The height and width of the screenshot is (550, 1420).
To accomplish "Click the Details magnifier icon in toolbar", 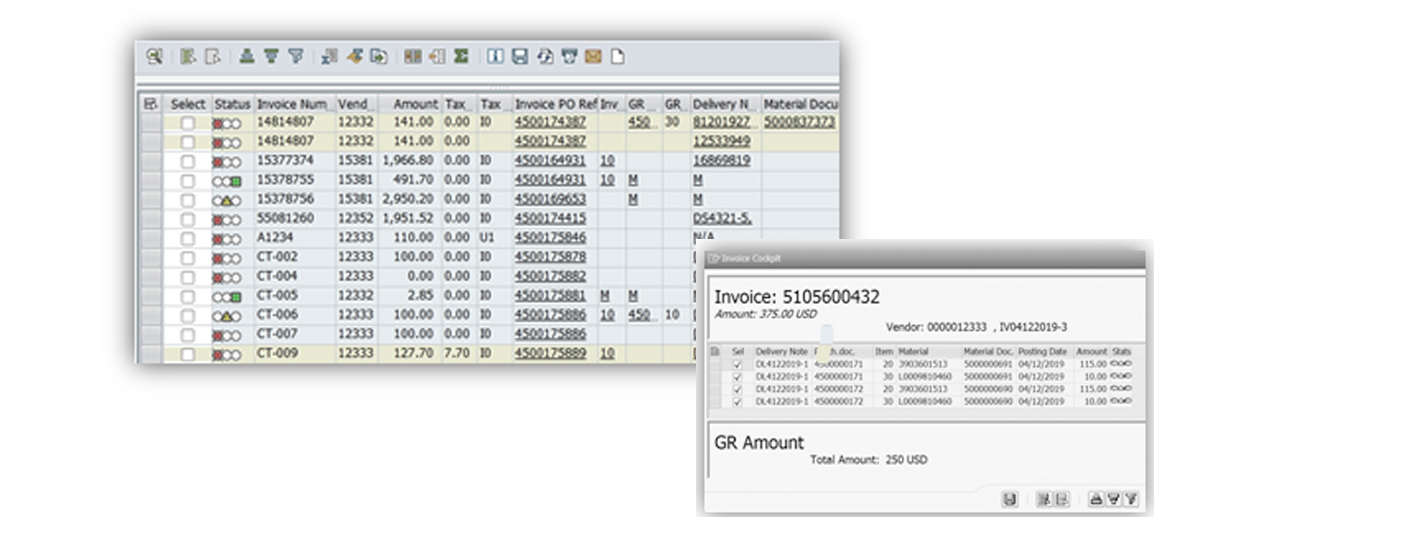I will point(153,57).
